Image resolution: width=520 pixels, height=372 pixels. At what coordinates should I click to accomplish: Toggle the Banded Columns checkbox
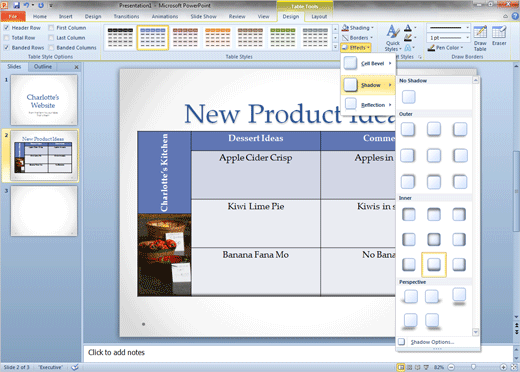pos(51,48)
